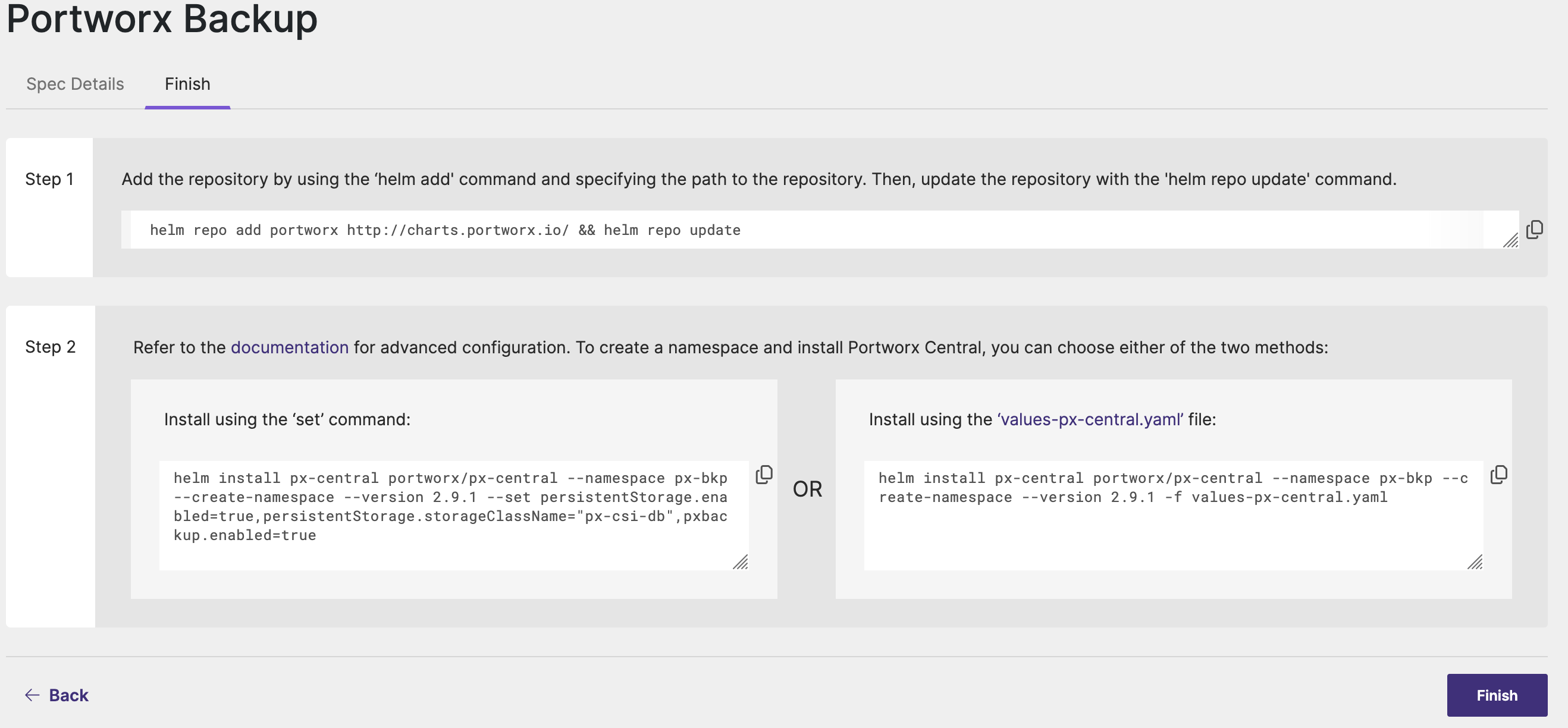
Task: Click resize handle of helm repo command box
Action: (1510, 240)
